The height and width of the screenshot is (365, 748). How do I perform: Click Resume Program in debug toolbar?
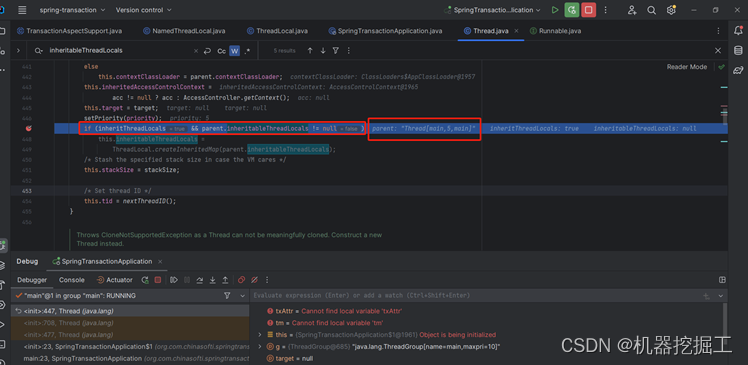click(174, 280)
